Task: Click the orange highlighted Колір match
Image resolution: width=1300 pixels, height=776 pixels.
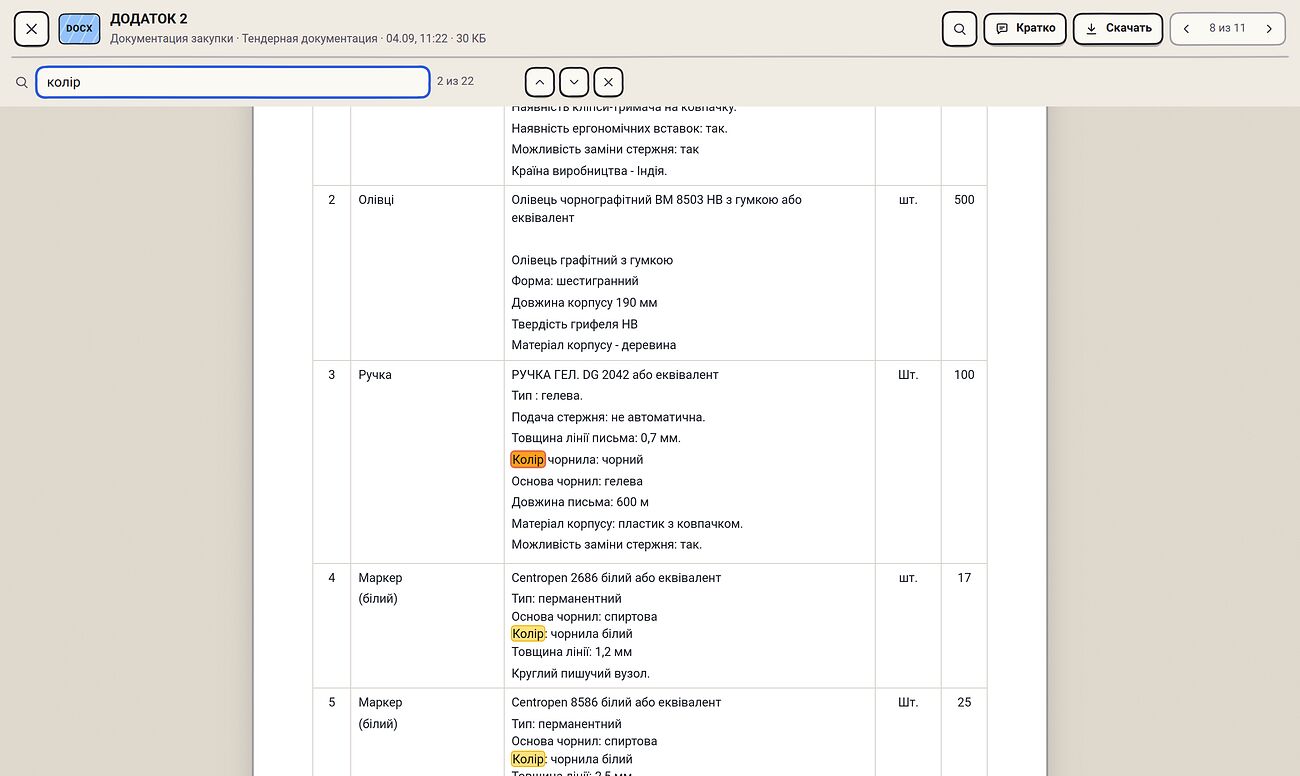Action: [528, 460]
